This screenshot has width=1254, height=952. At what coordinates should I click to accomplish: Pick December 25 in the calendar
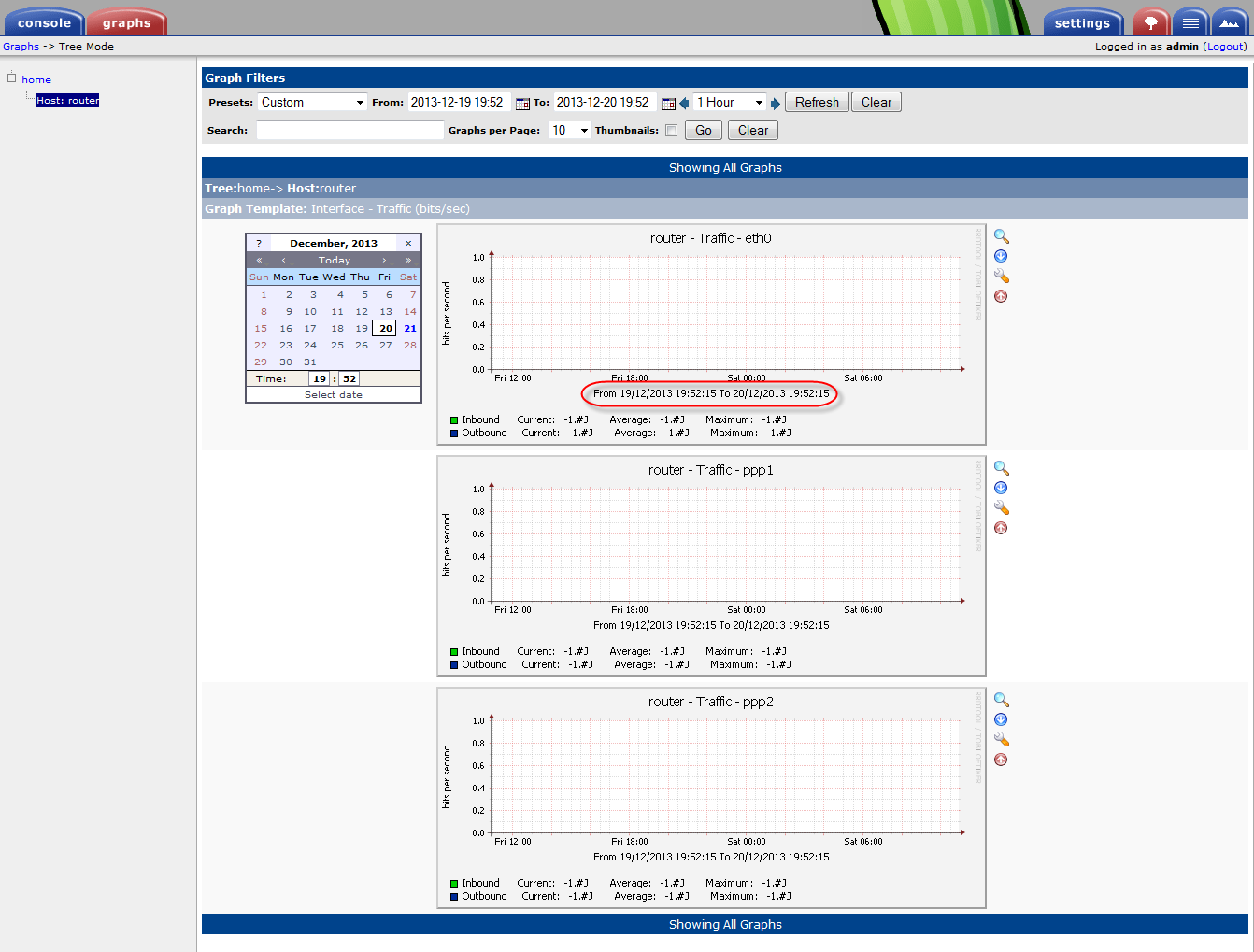[336, 345]
